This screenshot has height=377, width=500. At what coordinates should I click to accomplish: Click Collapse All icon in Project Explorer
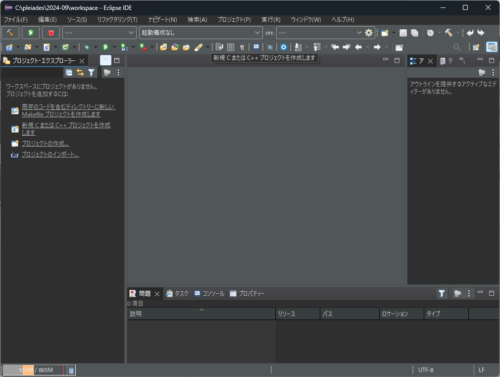[x=69, y=72]
